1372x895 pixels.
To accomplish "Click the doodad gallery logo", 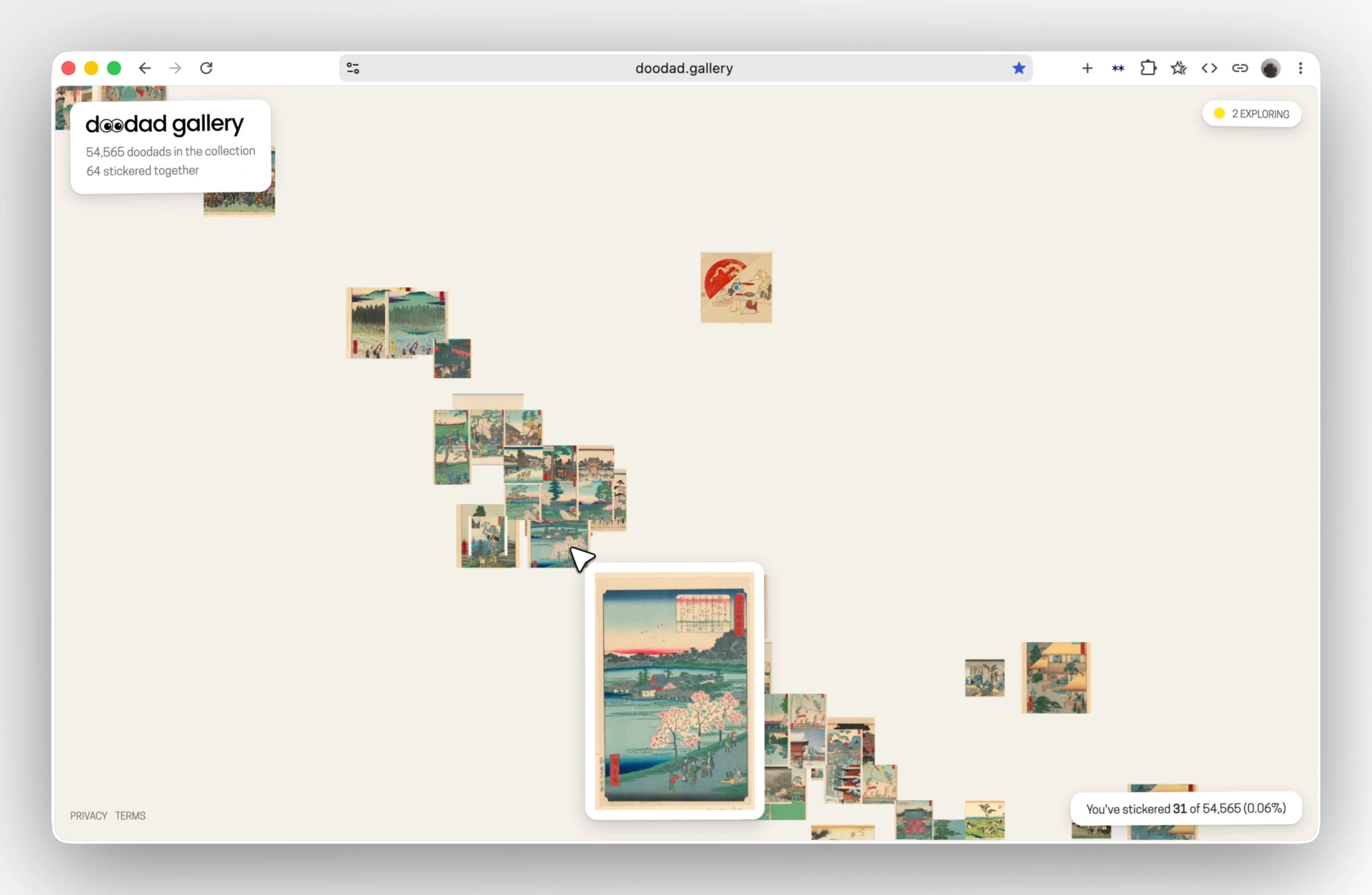I will pyautogui.click(x=164, y=124).
